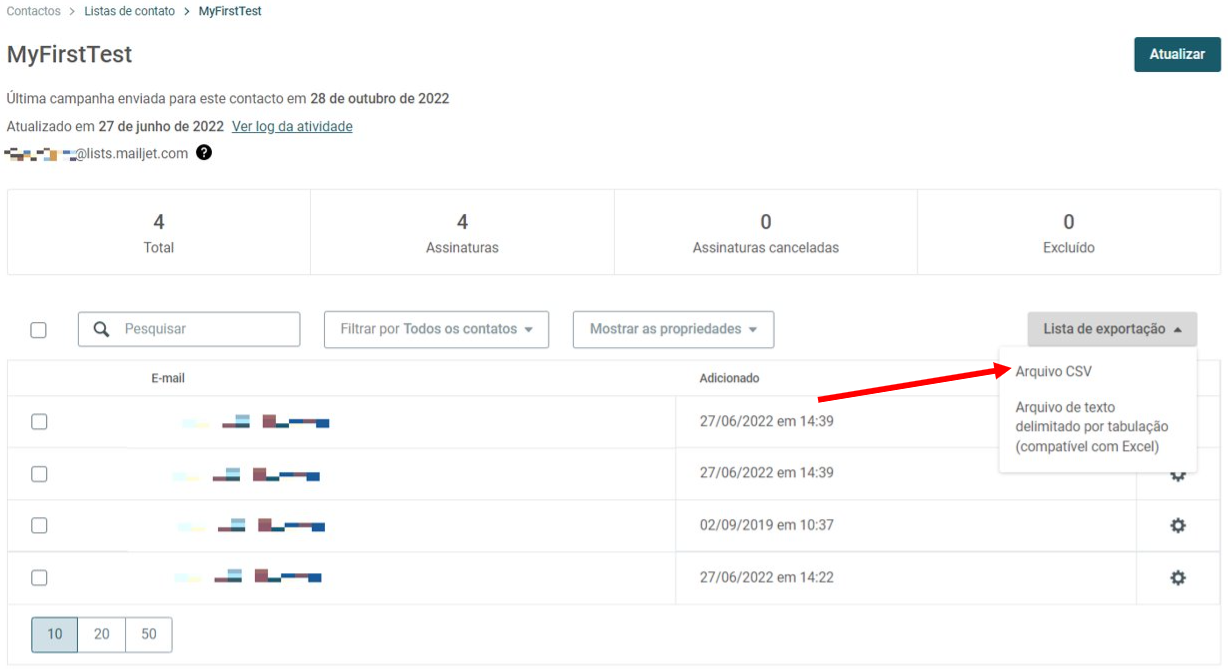The height and width of the screenshot is (672, 1228).
Task: Click the Adicionado column header
Action: [x=729, y=378]
